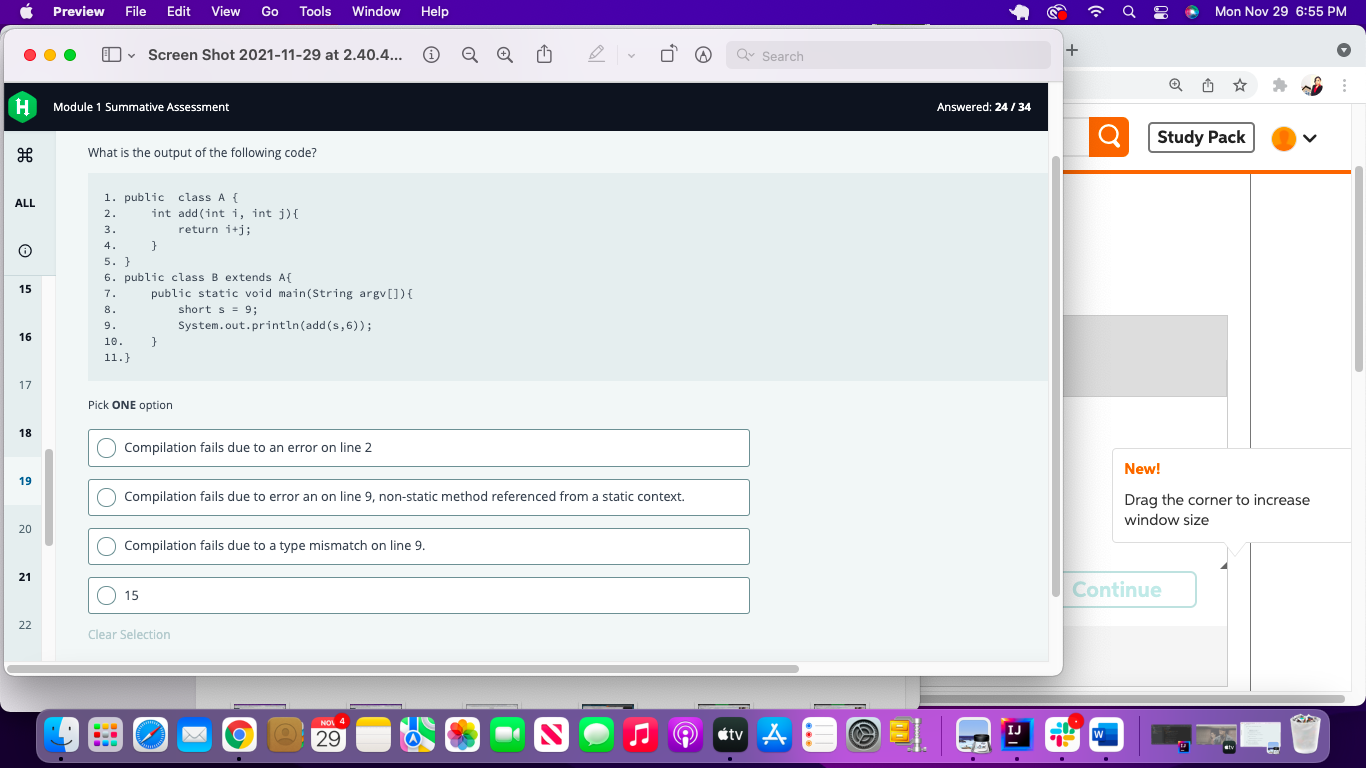Click the Continue button
The height and width of the screenshot is (768, 1366).
pos(1128,589)
